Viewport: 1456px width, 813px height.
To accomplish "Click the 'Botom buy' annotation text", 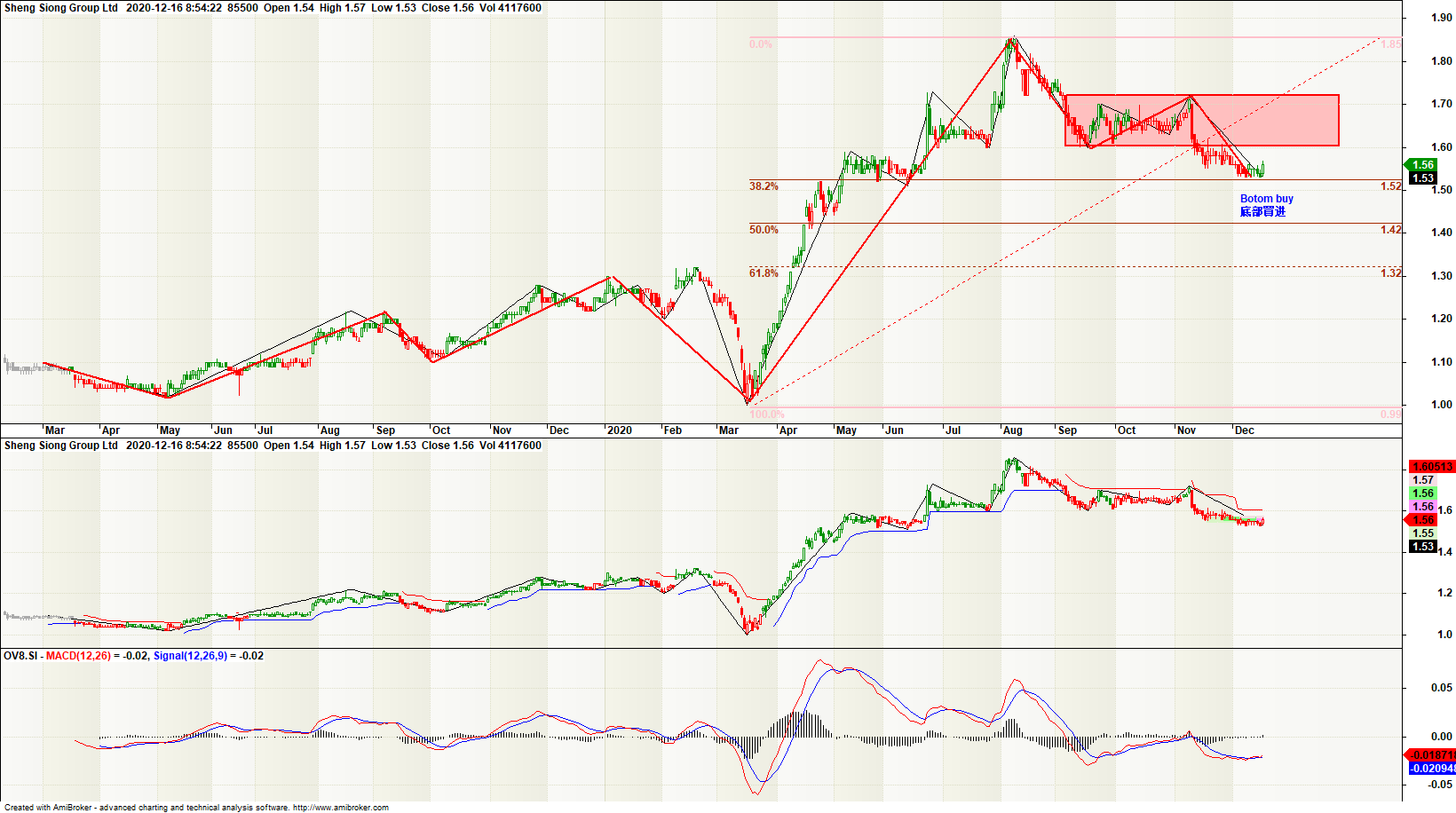I will coord(1266,199).
